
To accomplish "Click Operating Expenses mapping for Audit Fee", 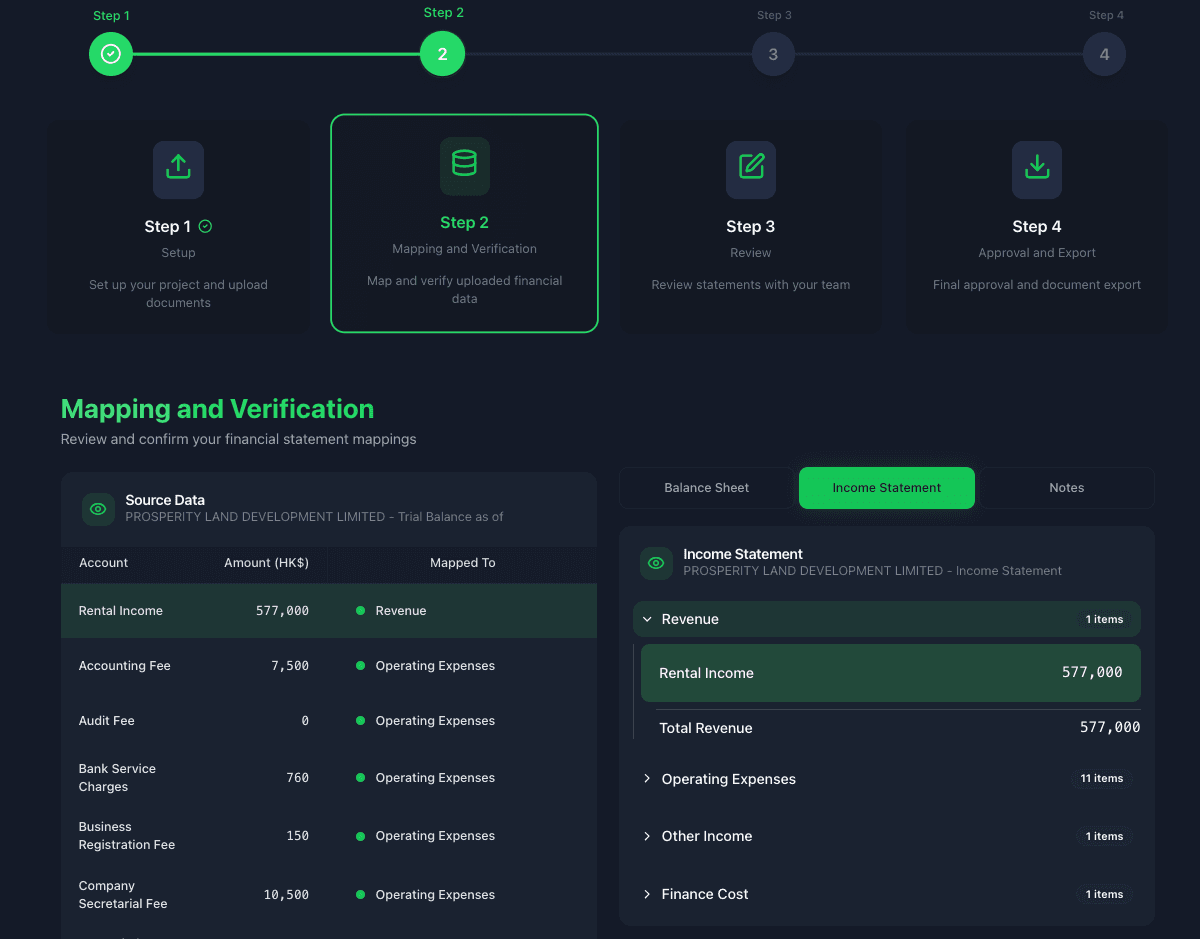I will pyautogui.click(x=426, y=721).
